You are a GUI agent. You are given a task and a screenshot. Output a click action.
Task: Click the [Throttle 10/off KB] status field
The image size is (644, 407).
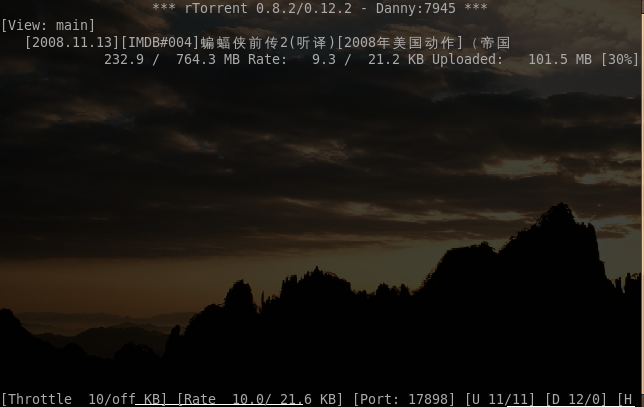[84, 399]
